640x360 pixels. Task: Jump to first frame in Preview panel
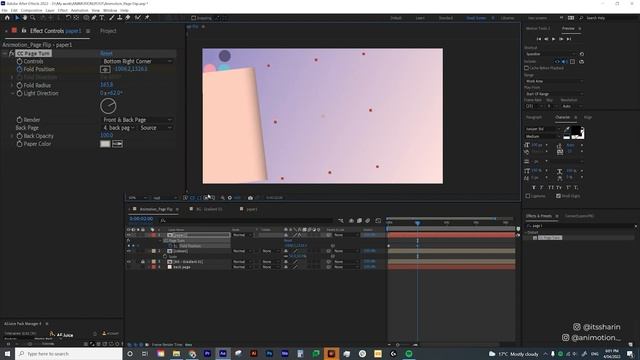[539, 39]
